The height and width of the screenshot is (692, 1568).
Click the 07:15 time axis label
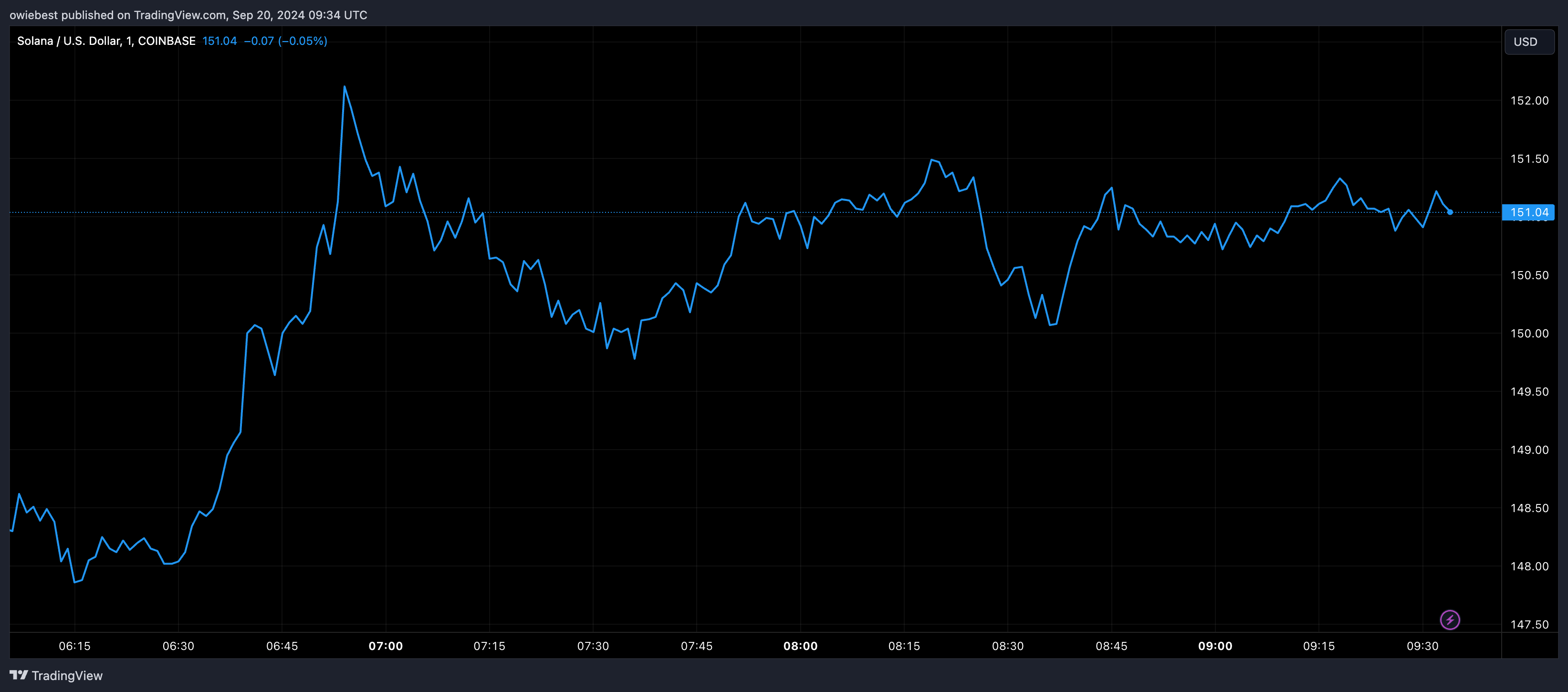click(x=490, y=646)
